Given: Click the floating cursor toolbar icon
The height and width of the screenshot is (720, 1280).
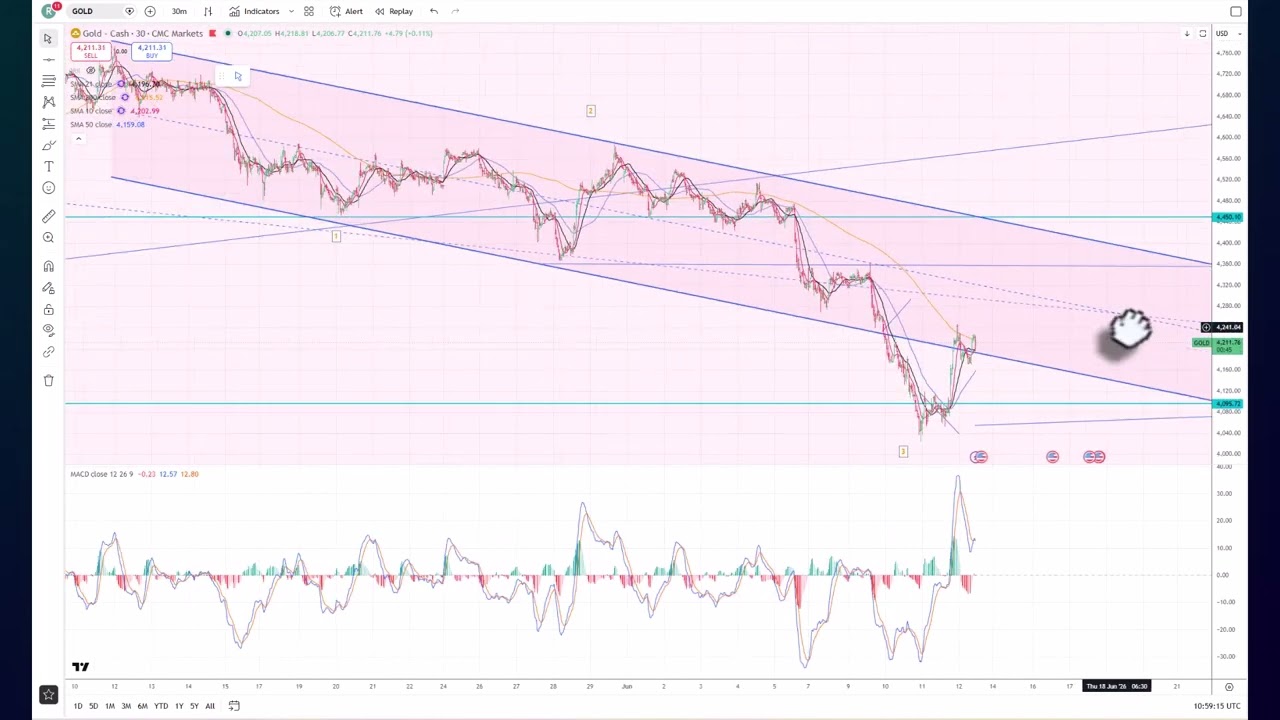Looking at the screenshot, I should [237, 76].
